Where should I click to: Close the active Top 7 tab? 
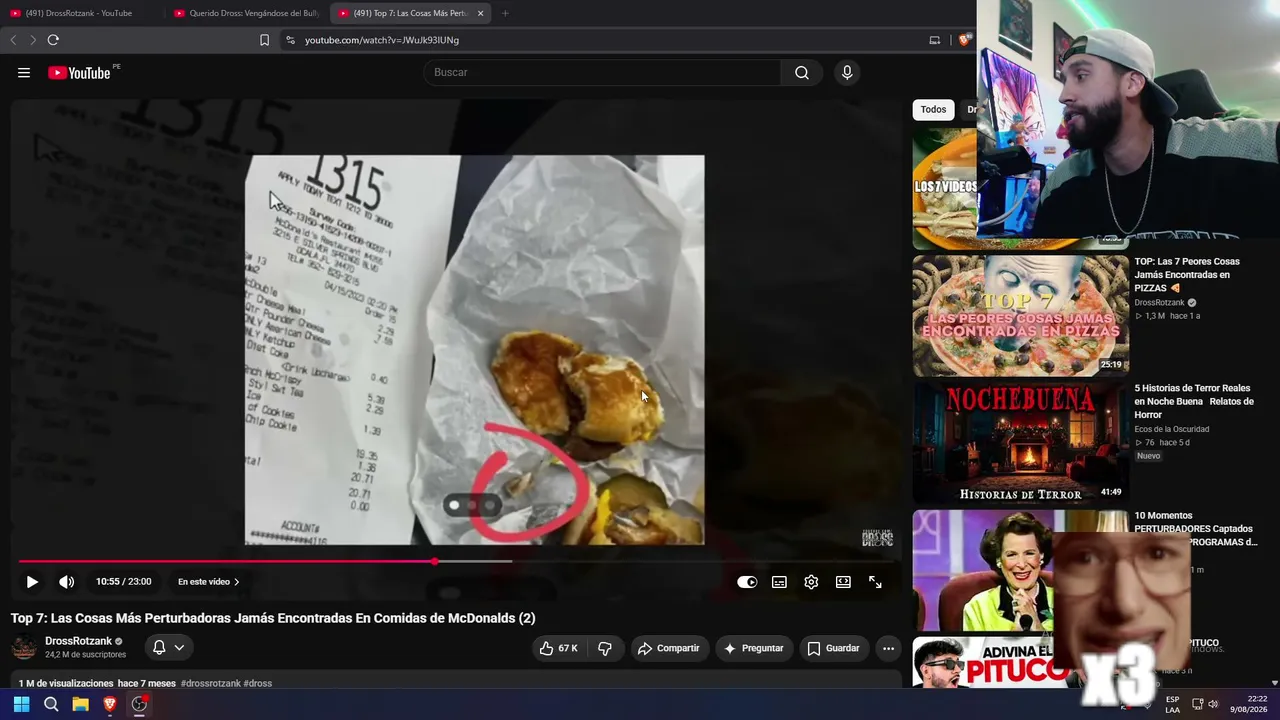point(480,13)
